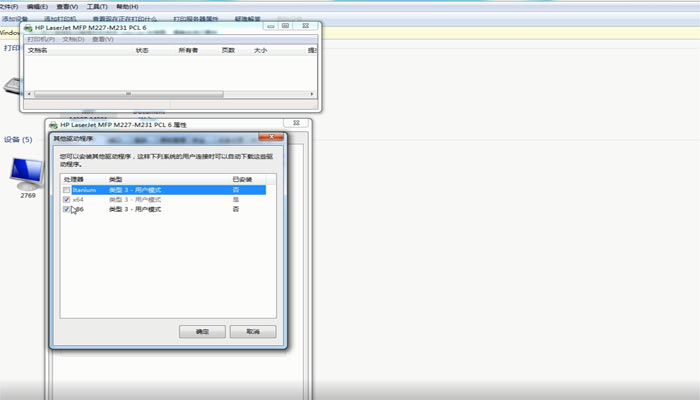Select the Itanium driver row
This screenshot has width=700, height=400.
169,190
